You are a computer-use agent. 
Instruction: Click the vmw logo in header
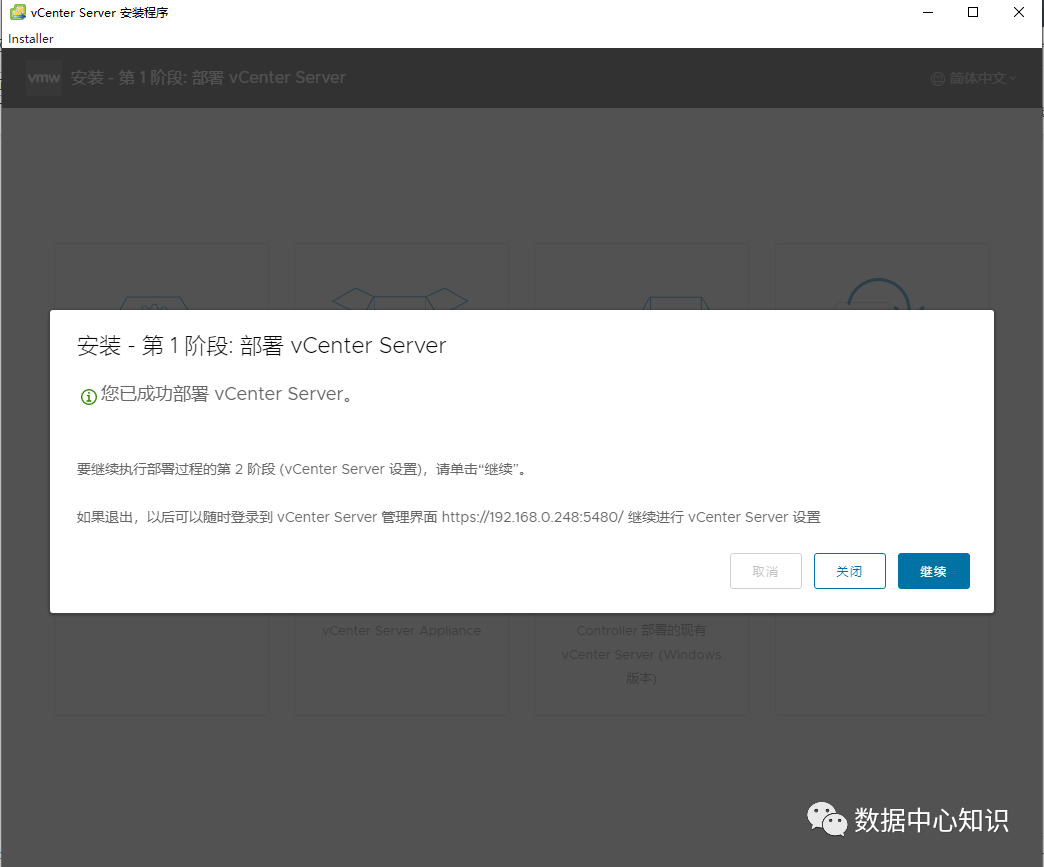(x=44, y=78)
